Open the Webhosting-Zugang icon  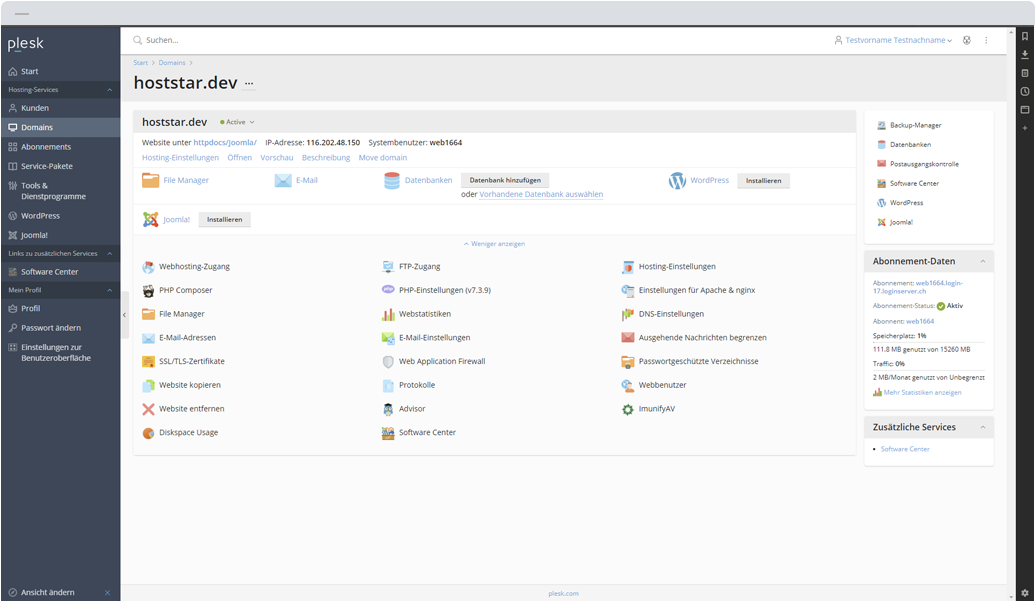pos(148,267)
